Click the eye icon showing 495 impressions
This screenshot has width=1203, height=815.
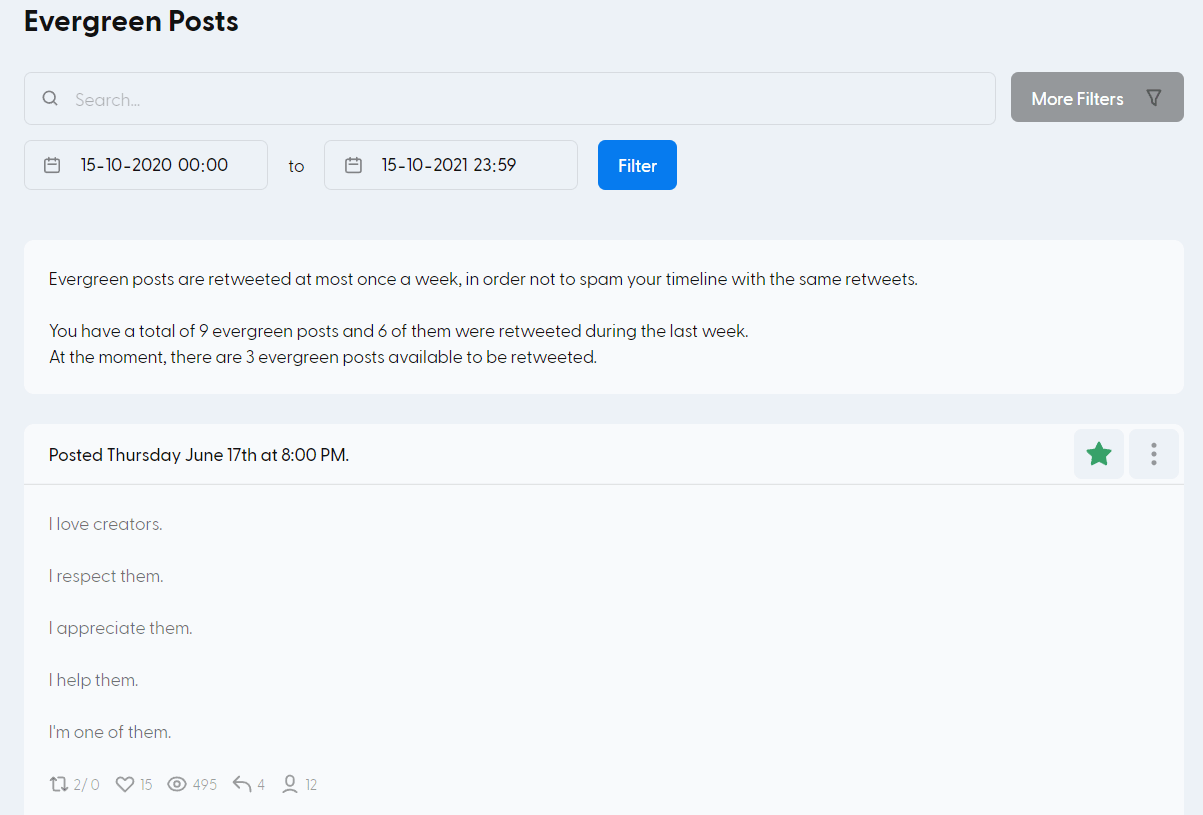coord(178,784)
